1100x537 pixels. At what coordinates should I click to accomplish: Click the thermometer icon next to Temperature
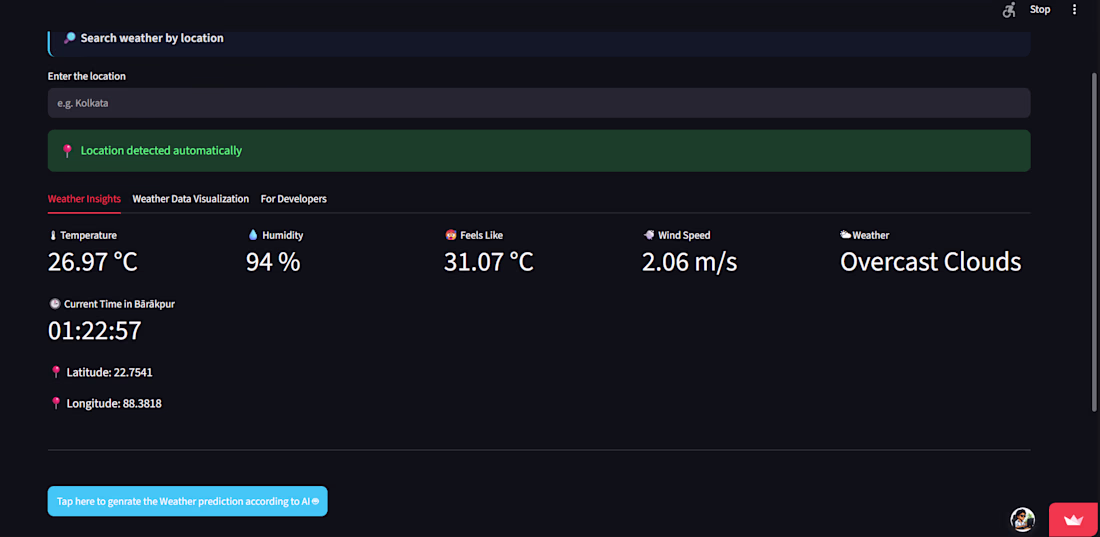(x=52, y=236)
